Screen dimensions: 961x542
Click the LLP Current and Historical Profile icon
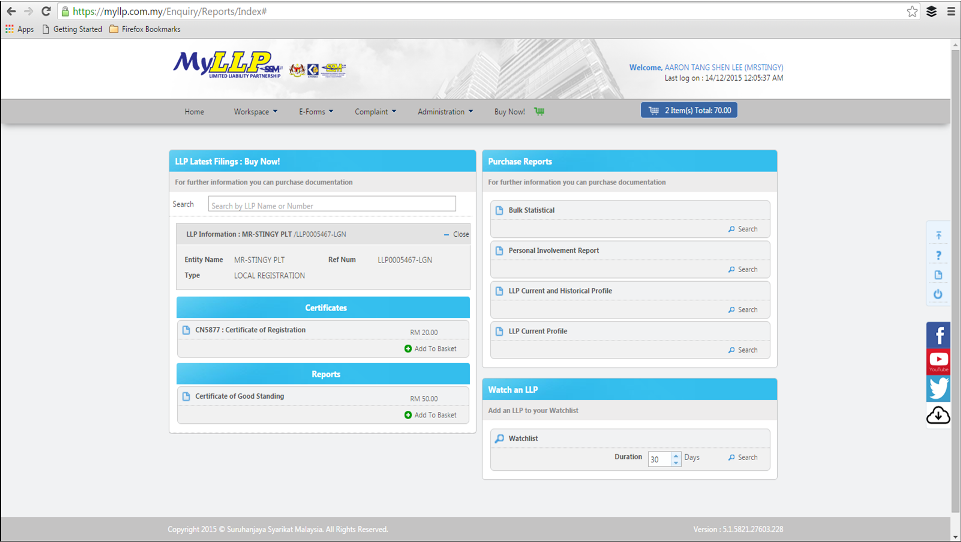[499, 291]
